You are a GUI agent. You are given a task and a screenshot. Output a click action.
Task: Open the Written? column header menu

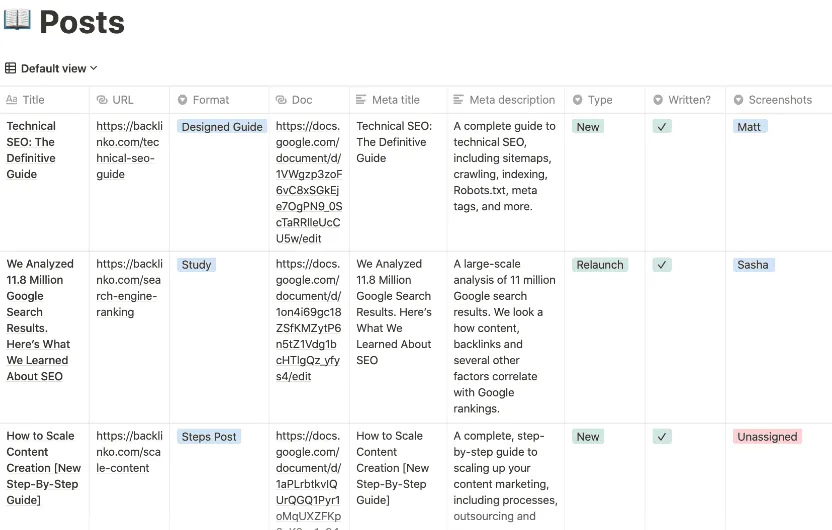pyautogui.click(x=685, y=100)
